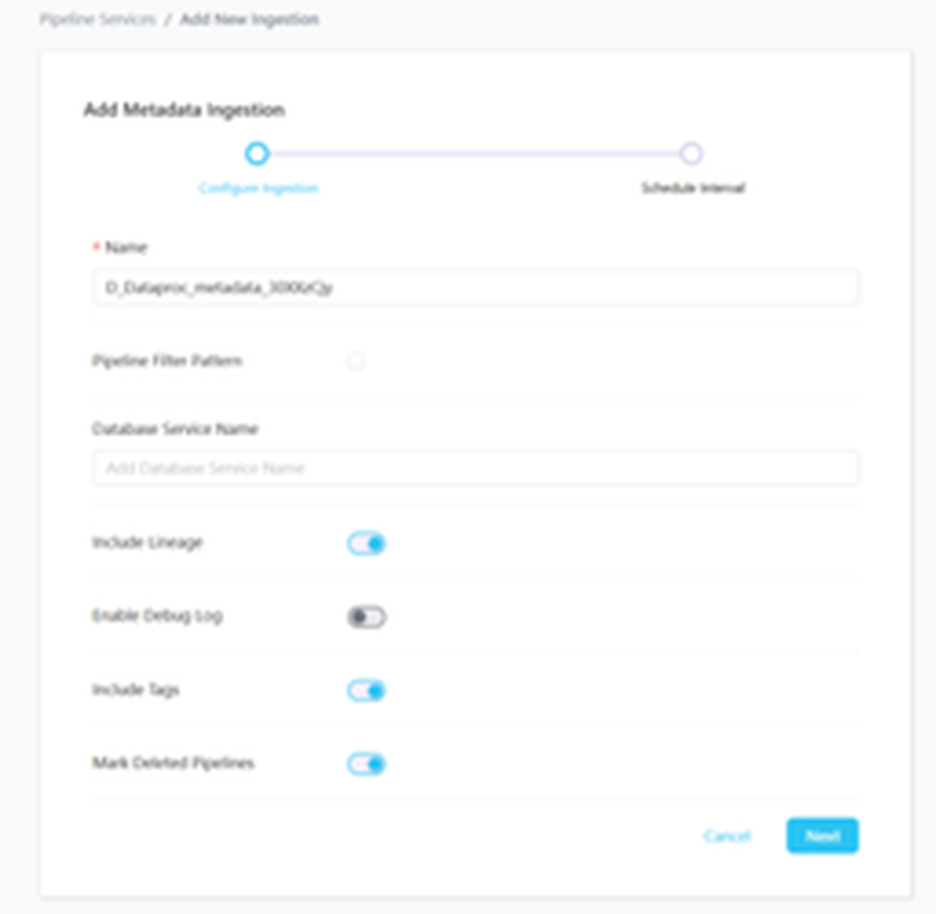936x914 pixels.
Task: Click the Add New Ingestion breadcrumb
Action: point(249,20)
